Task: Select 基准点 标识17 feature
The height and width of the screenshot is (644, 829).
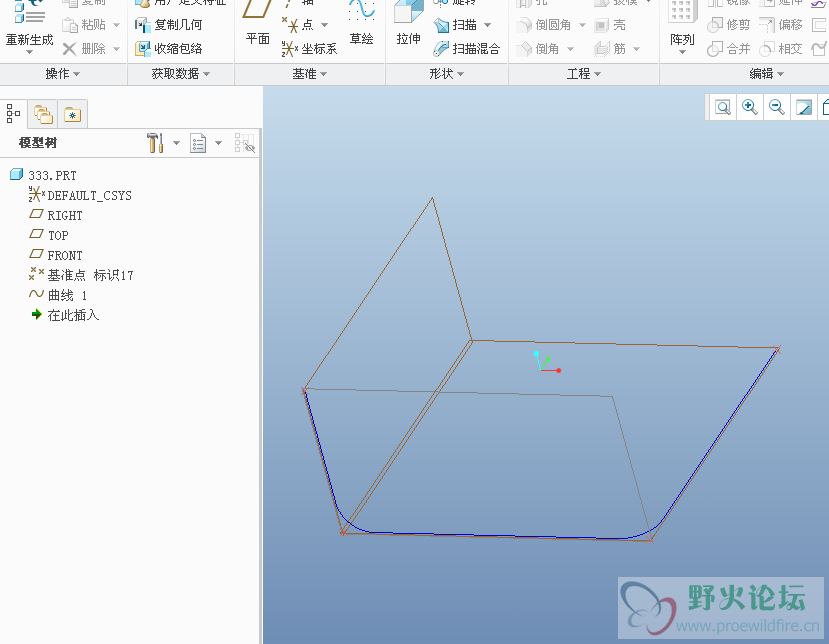Action: (x=81, y=275)
